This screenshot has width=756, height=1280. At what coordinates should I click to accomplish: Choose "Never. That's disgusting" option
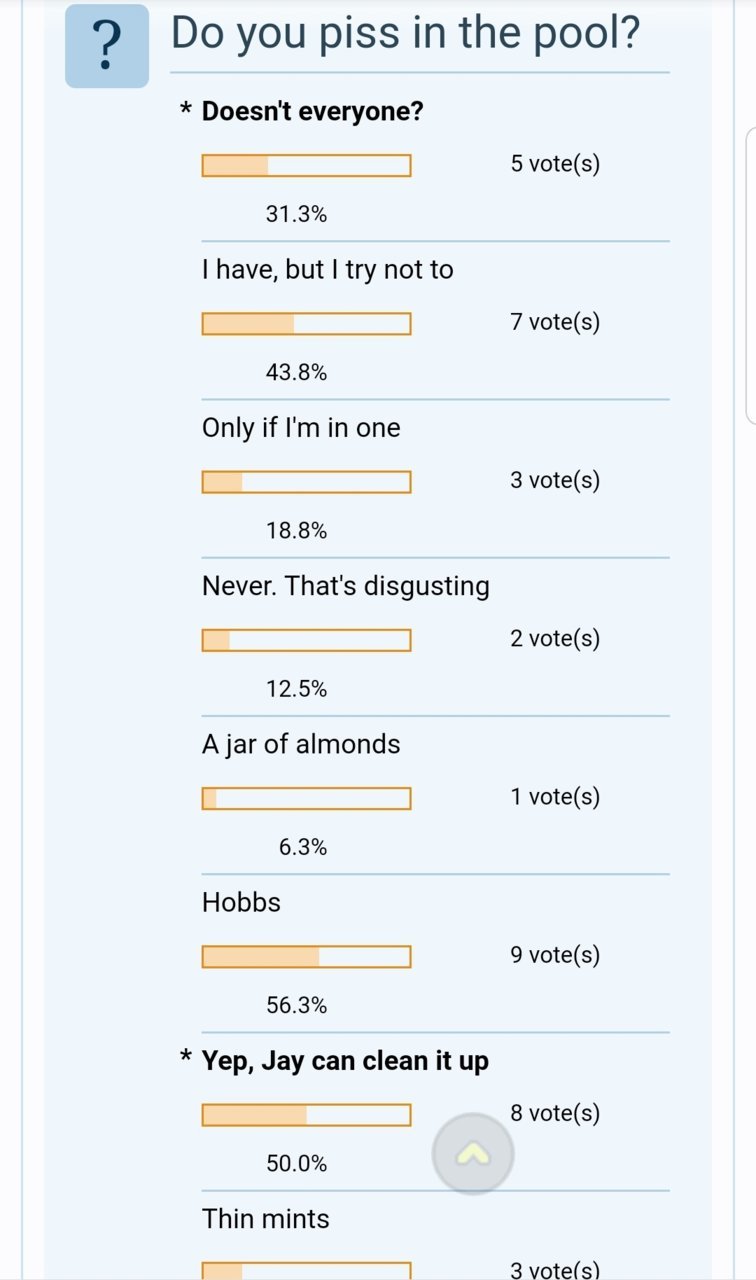point(346,586)
